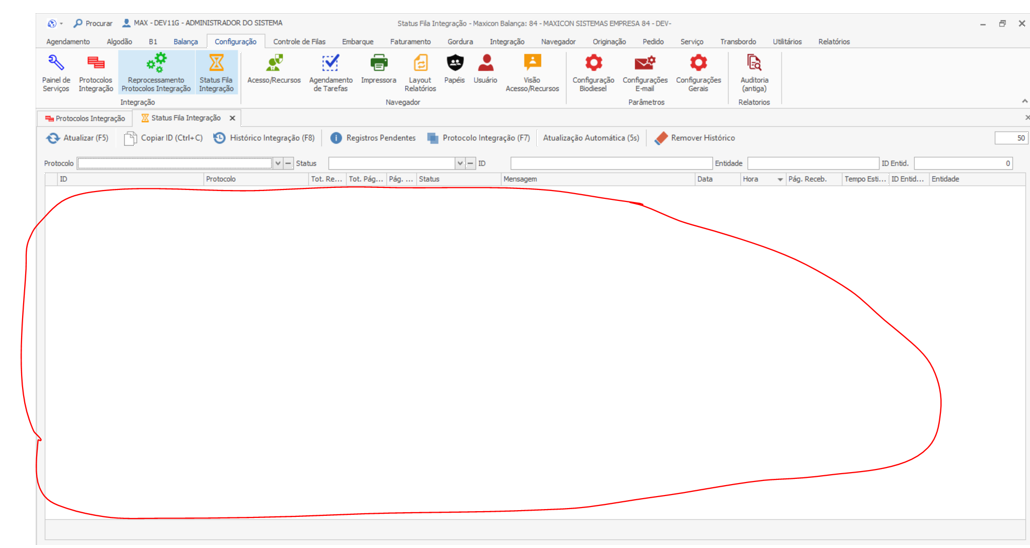Clear Protocolo filter with minus button
The image size is (1030, 548).
(x=288, y=163)
